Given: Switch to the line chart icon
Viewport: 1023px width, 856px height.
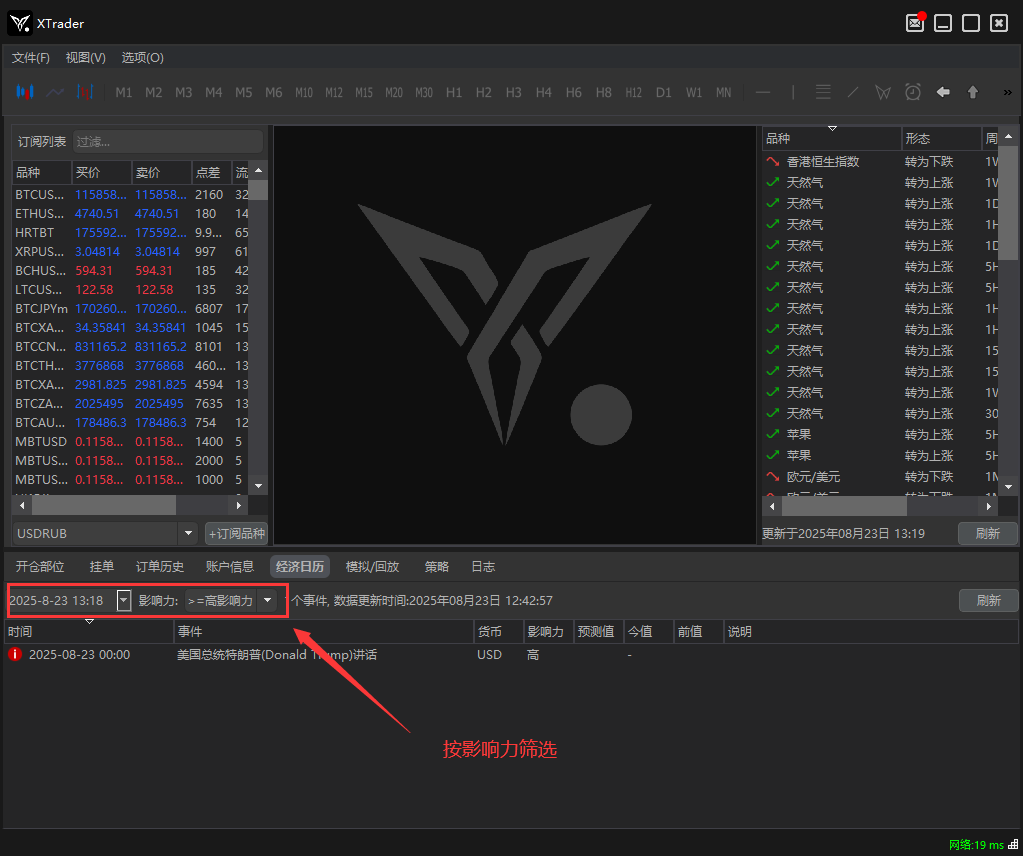Looking at the screenshot, I should pos(55,92).
